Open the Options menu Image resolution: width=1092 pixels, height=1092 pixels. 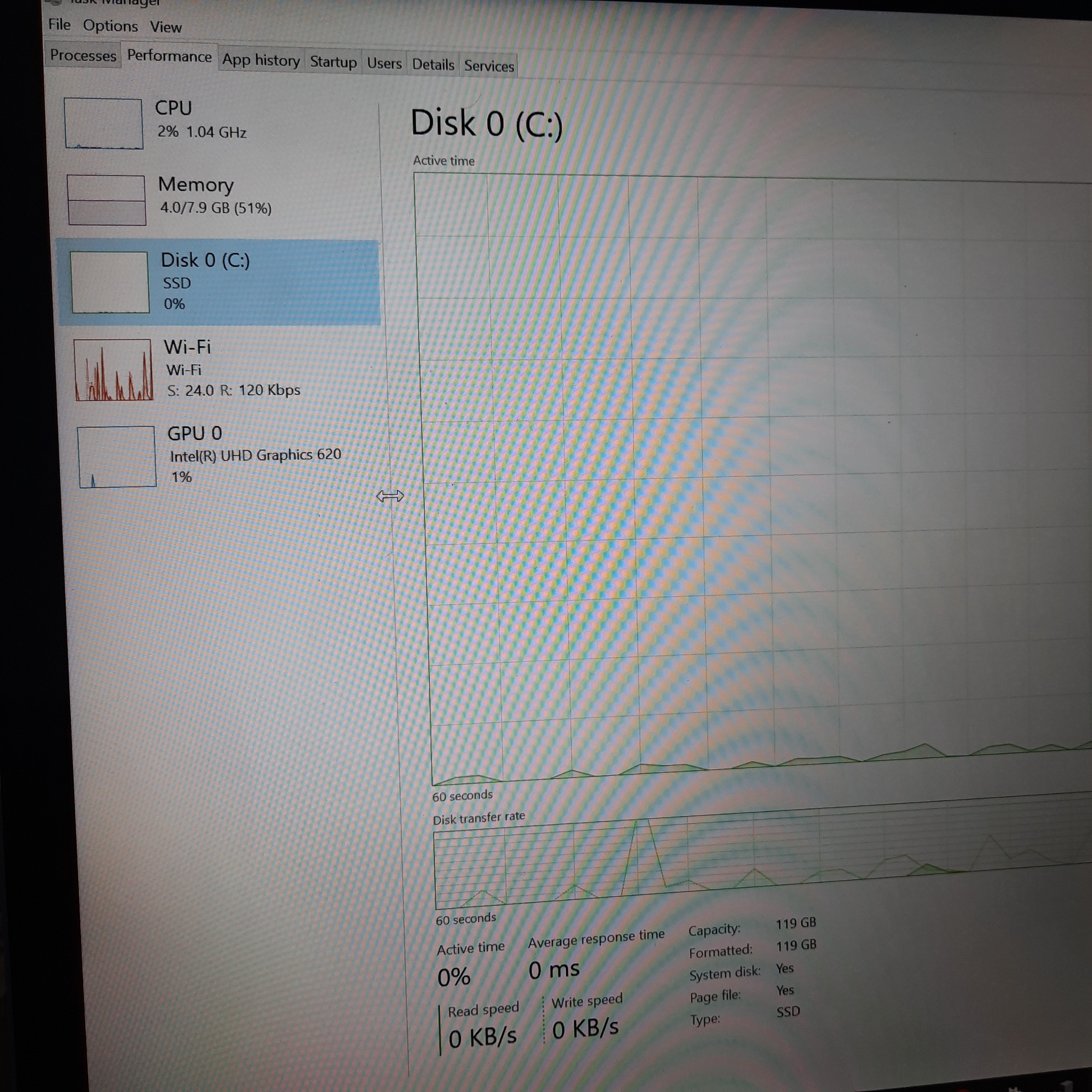(110, 26)
